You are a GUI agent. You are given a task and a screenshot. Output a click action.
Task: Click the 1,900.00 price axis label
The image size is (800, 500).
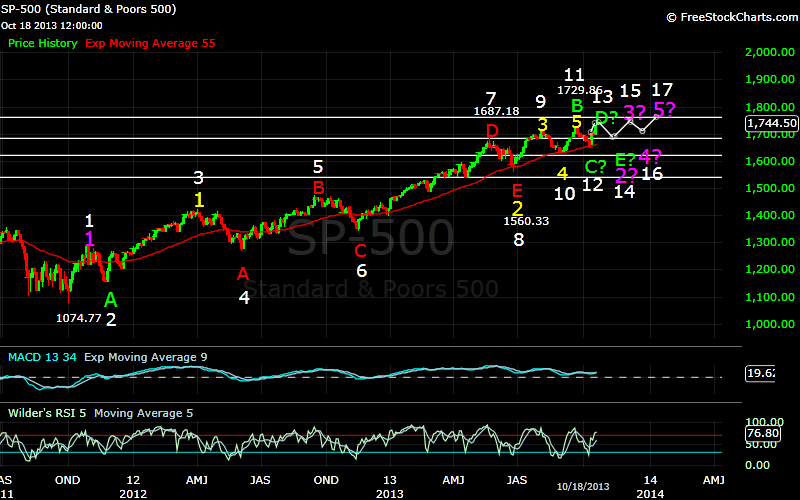pyautogui.click(x=770, y=79)
